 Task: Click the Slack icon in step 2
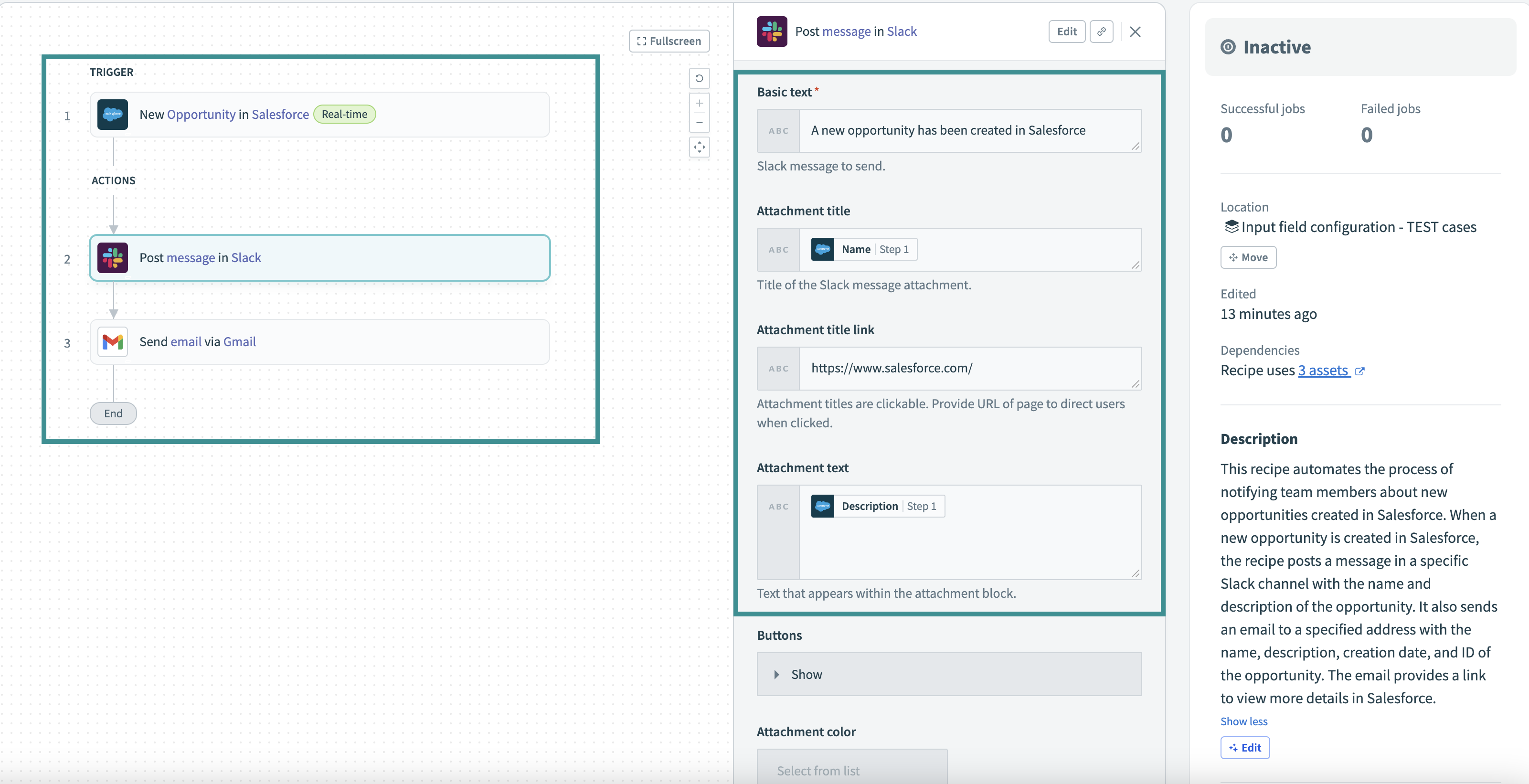(112, 257)
